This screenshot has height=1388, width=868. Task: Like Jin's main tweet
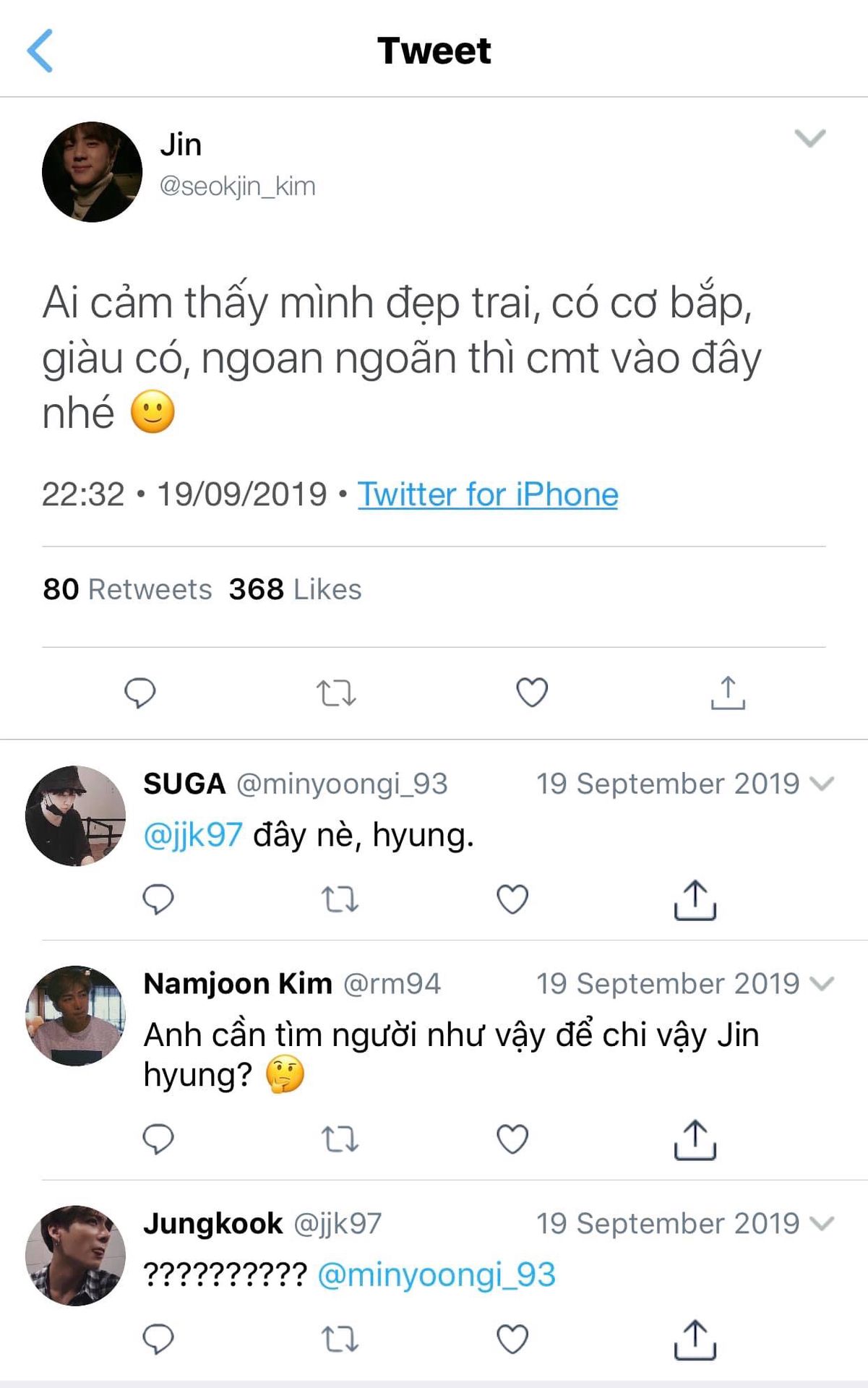tap(532, 693)
